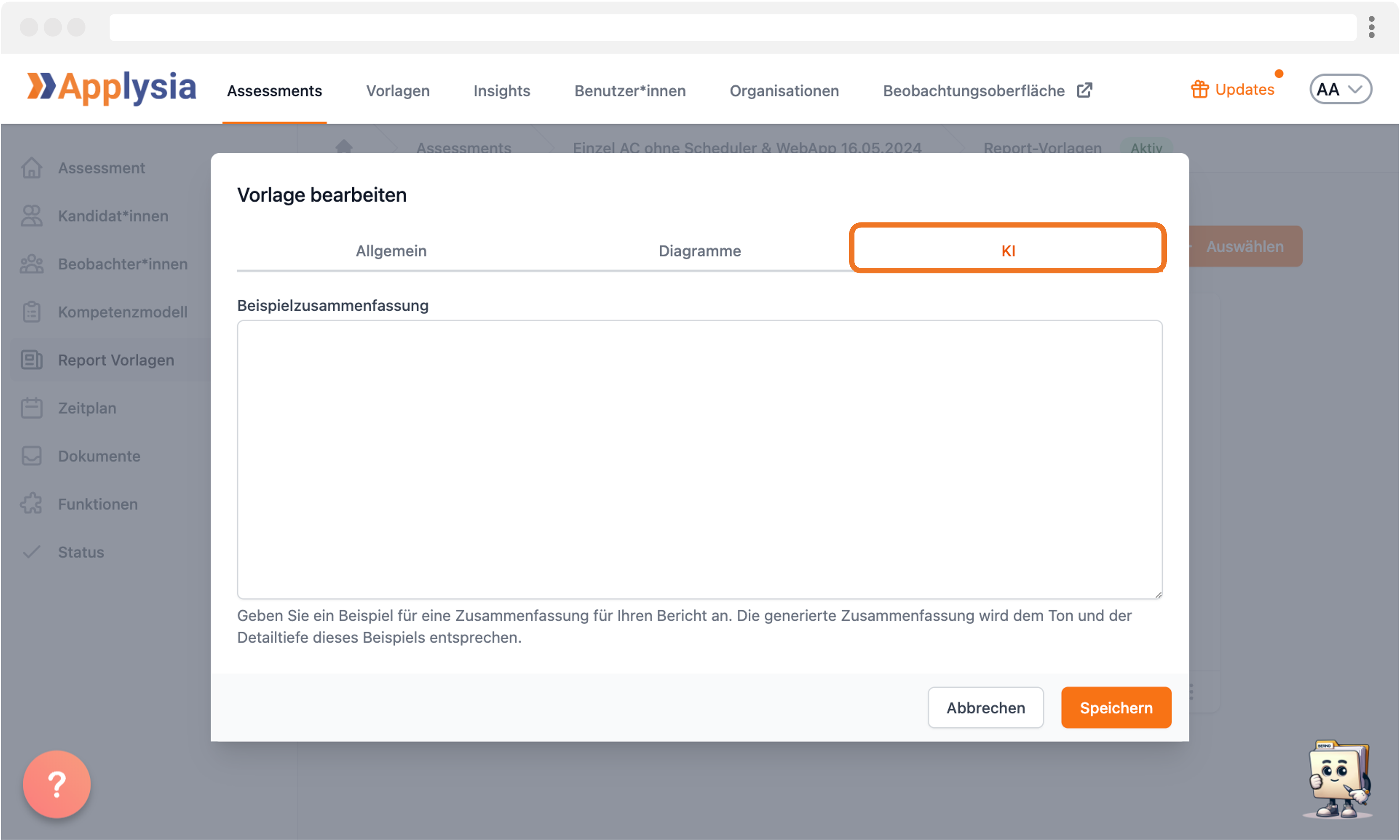Click the Updates gift icon

[x=1200, y=89]
